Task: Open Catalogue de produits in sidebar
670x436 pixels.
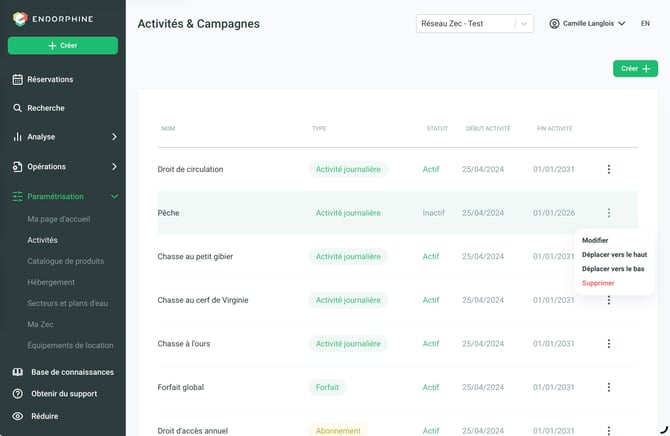Action: 65,261
